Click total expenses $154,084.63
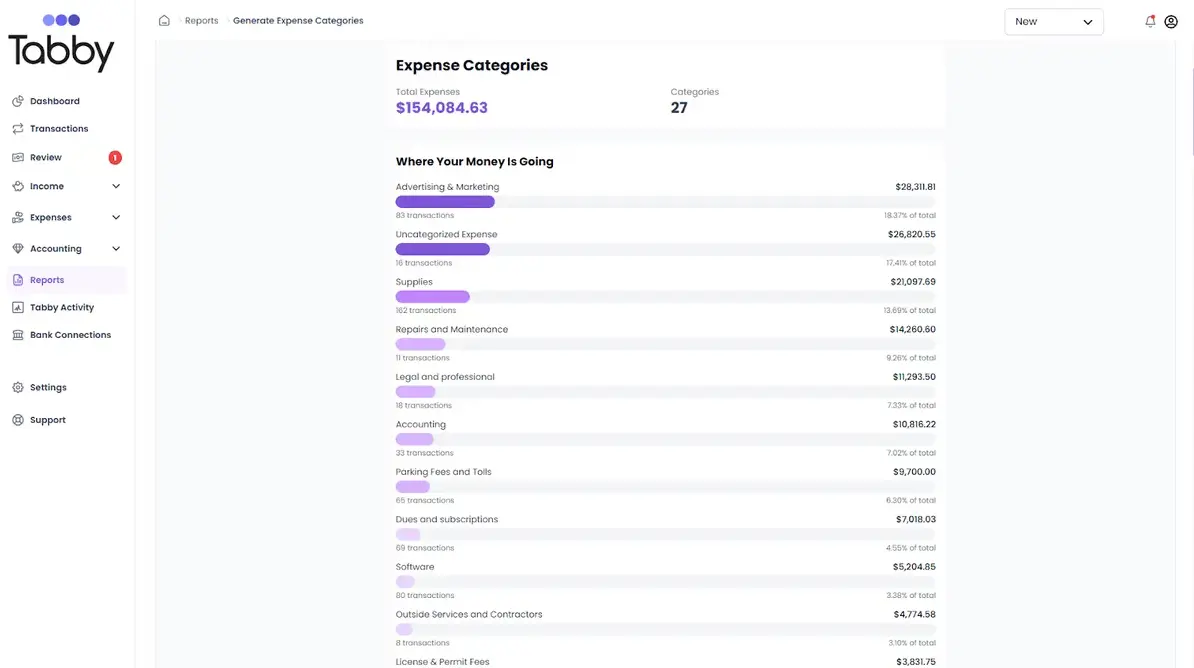 442,107
